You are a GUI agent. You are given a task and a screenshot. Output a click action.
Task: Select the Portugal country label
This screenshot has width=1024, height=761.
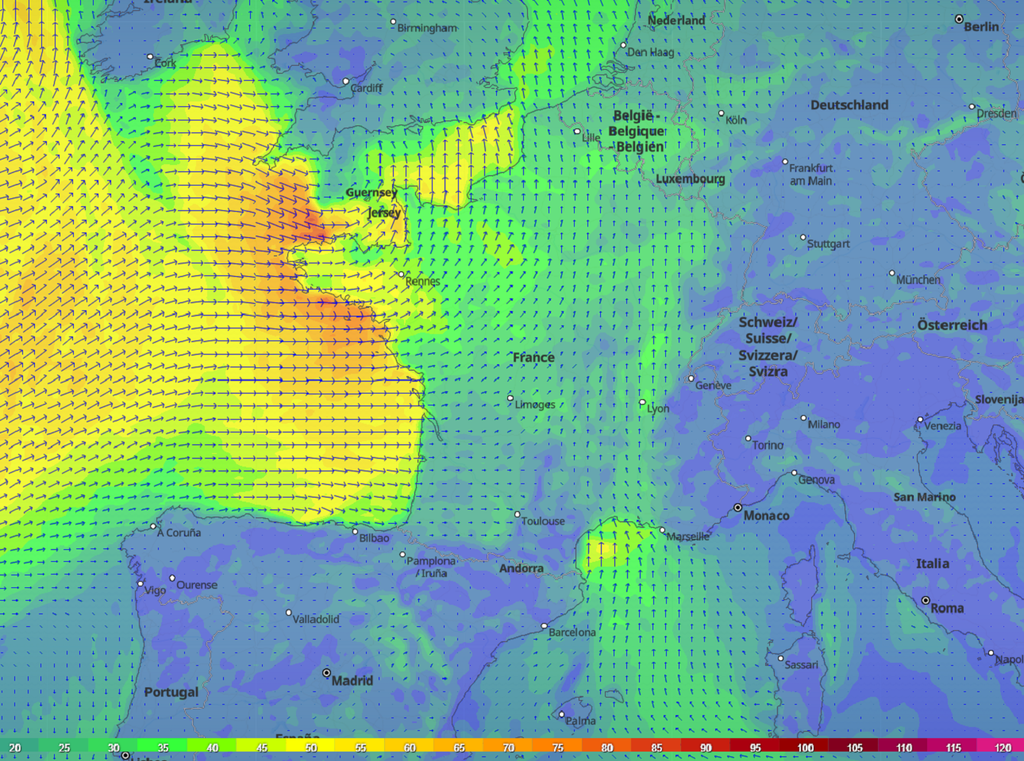pyautogui.click(x=171, y=692)
